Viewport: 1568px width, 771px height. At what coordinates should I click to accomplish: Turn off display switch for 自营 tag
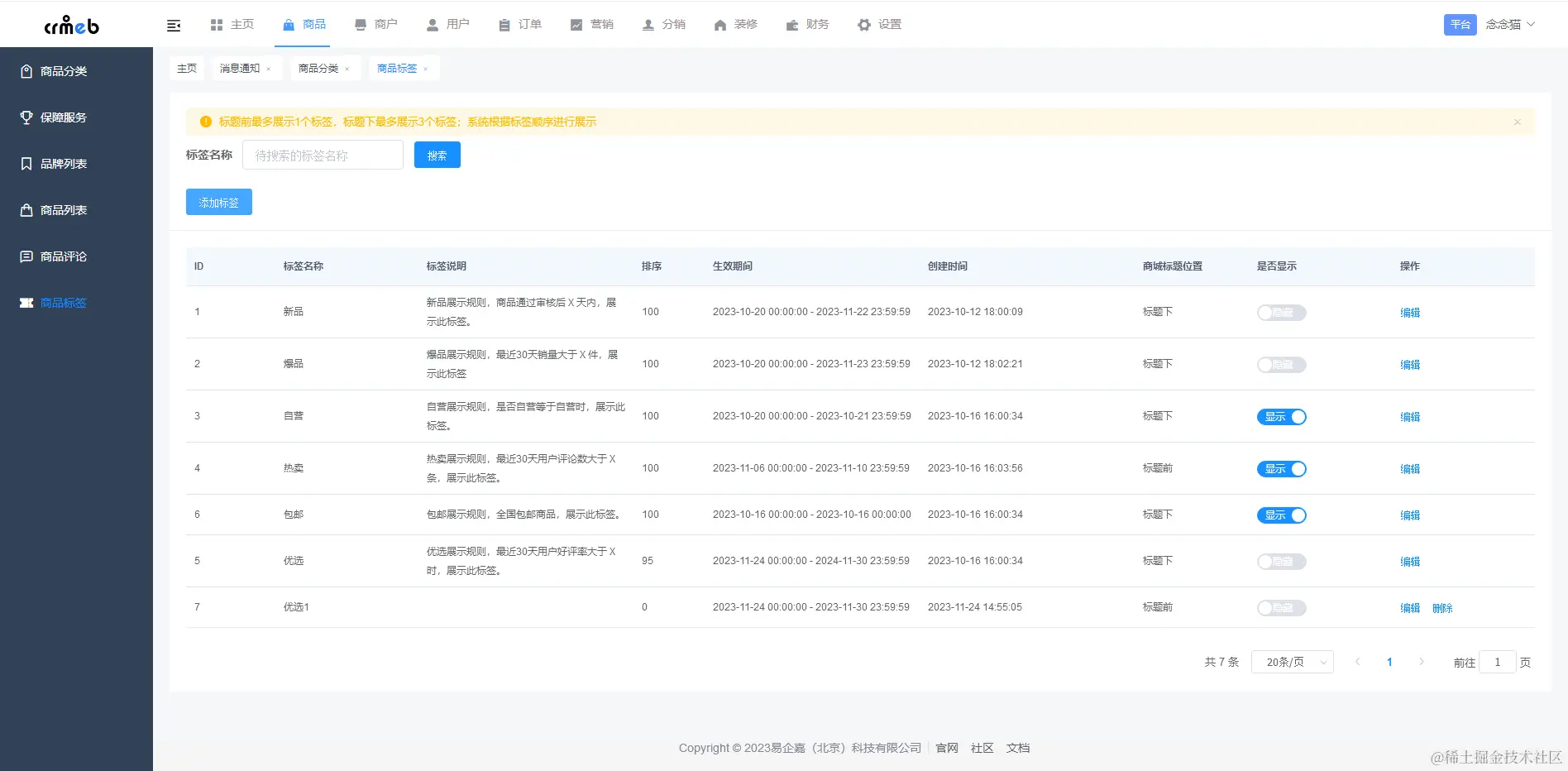click(1281, 417)
